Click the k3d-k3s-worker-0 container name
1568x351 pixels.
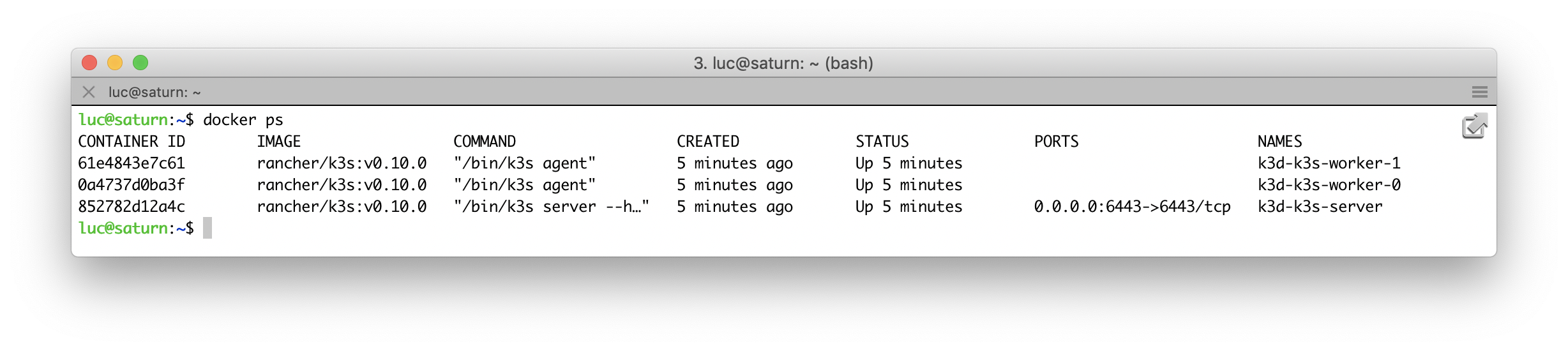point(1329,185)
